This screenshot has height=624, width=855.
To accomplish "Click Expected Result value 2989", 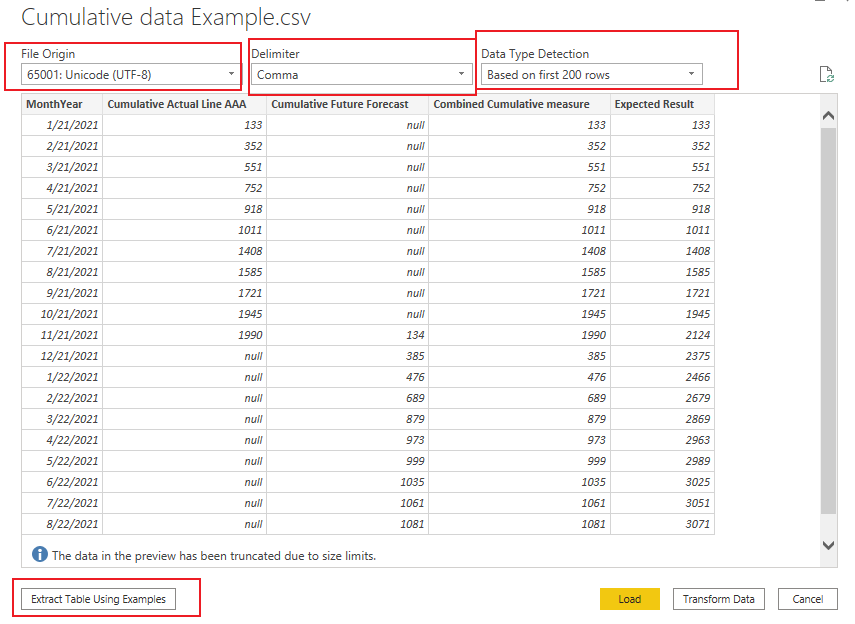I will pyautogui.click(x=662, y=461).
